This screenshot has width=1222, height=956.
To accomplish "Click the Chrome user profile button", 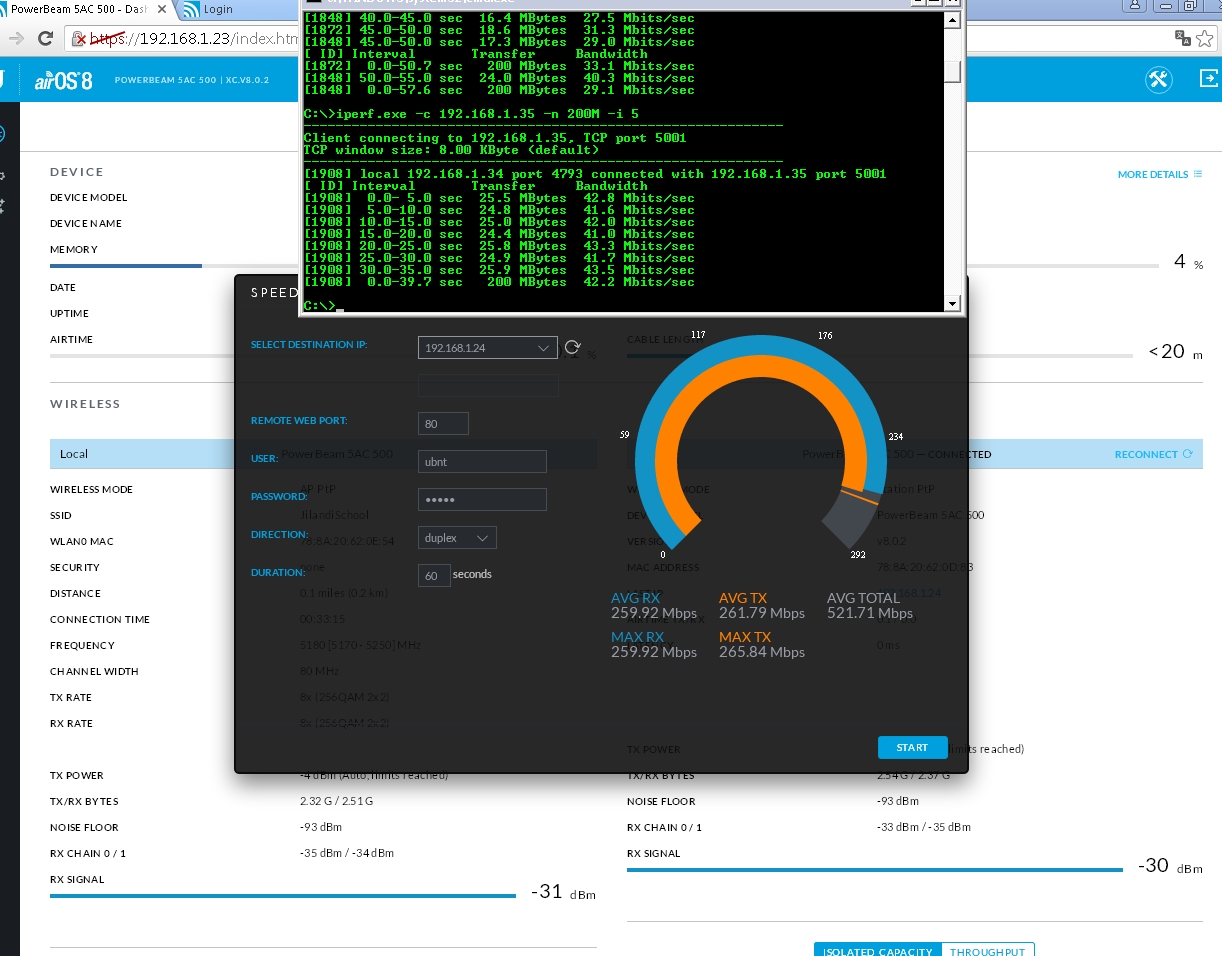I will tap(1134, 7).
